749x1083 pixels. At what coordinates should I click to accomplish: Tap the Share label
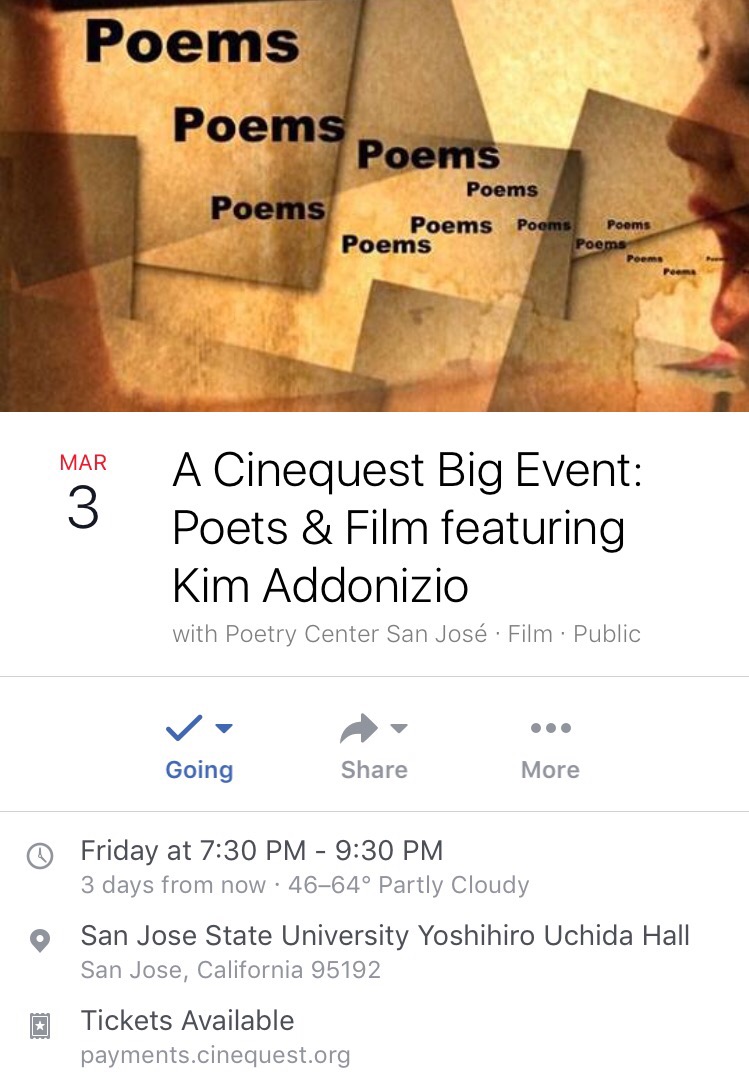374,770
